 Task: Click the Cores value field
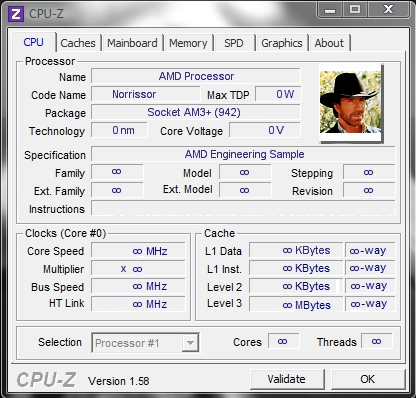284,341
